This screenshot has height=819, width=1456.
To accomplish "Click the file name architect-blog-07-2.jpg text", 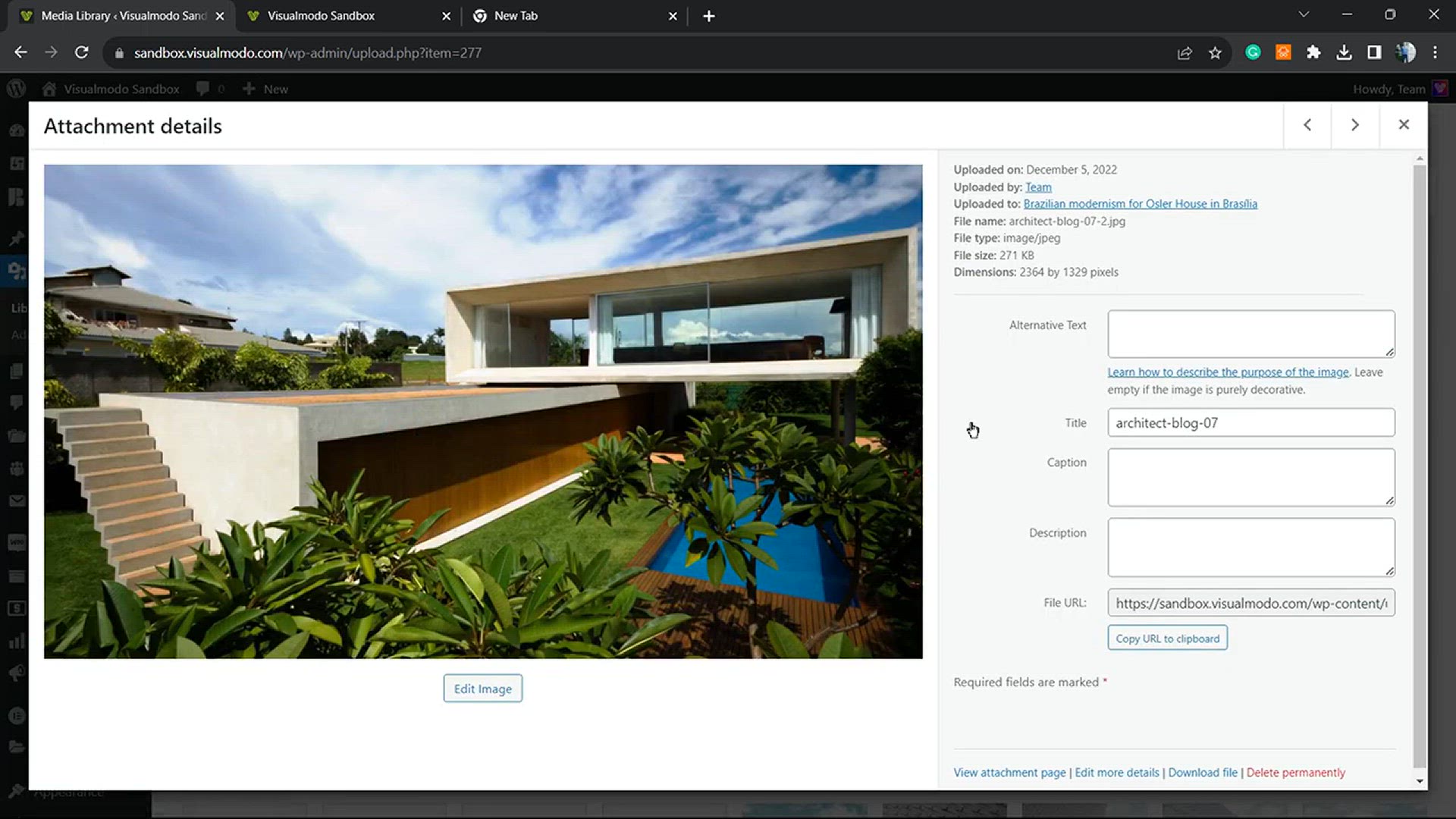I will 1067,221.
